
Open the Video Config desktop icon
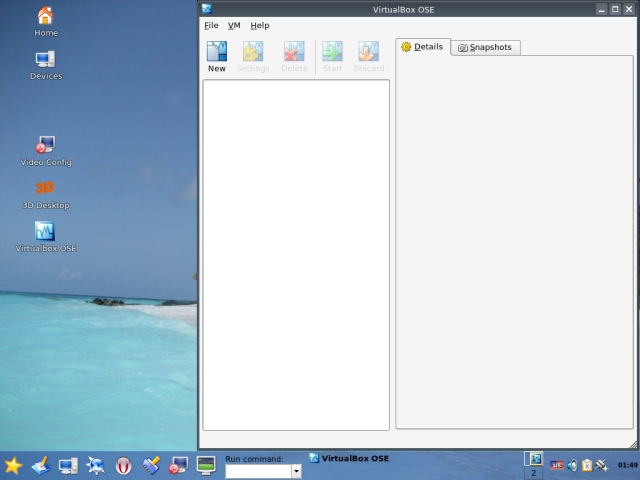coord(46,151)
